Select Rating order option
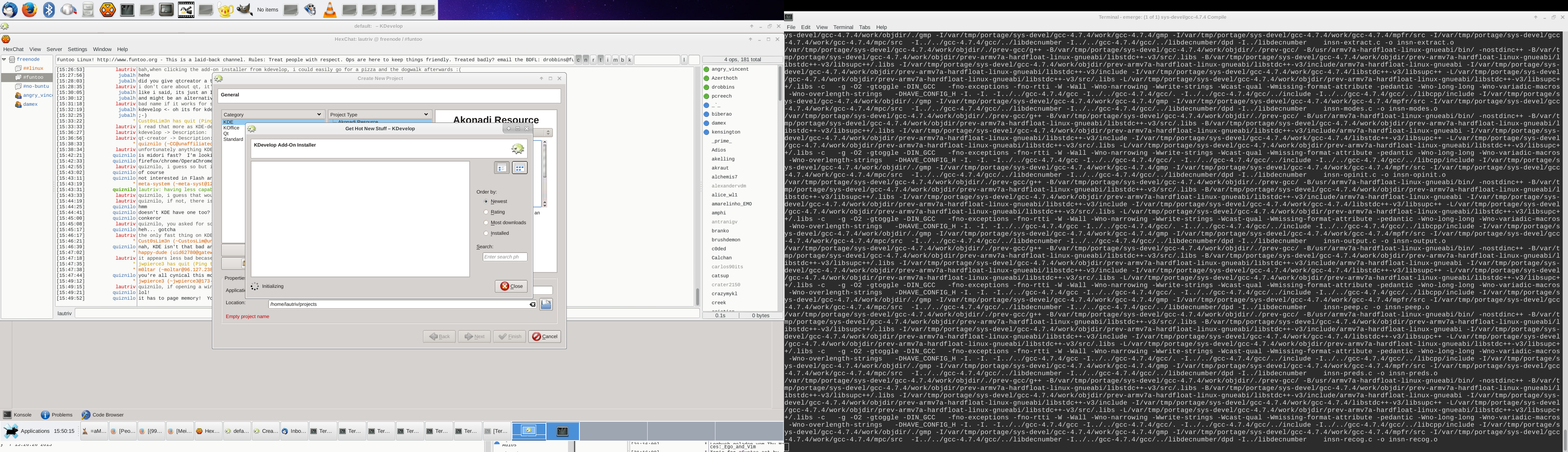 (494, 212)
